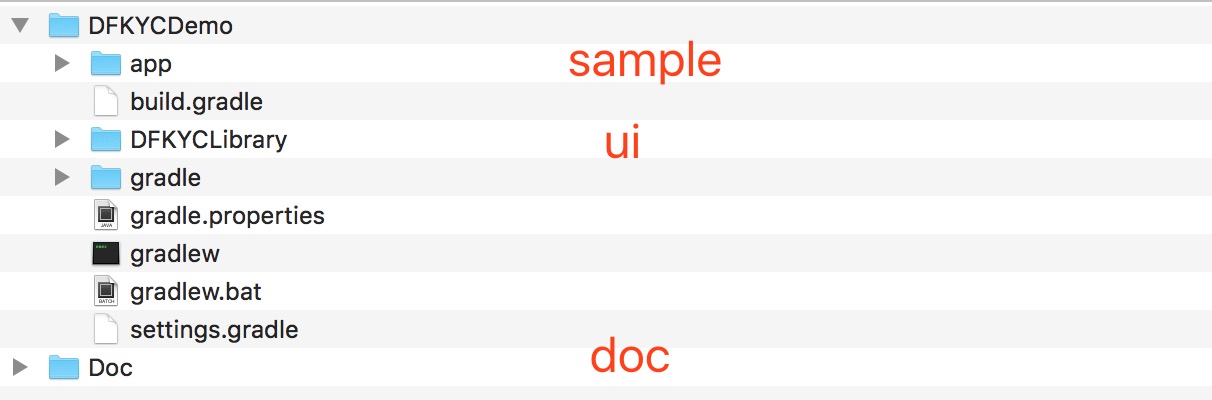Image resolution: width=1212 pixels, height=400 pixels.
Task: Select the settings.gradle file name
Action: 213,330
